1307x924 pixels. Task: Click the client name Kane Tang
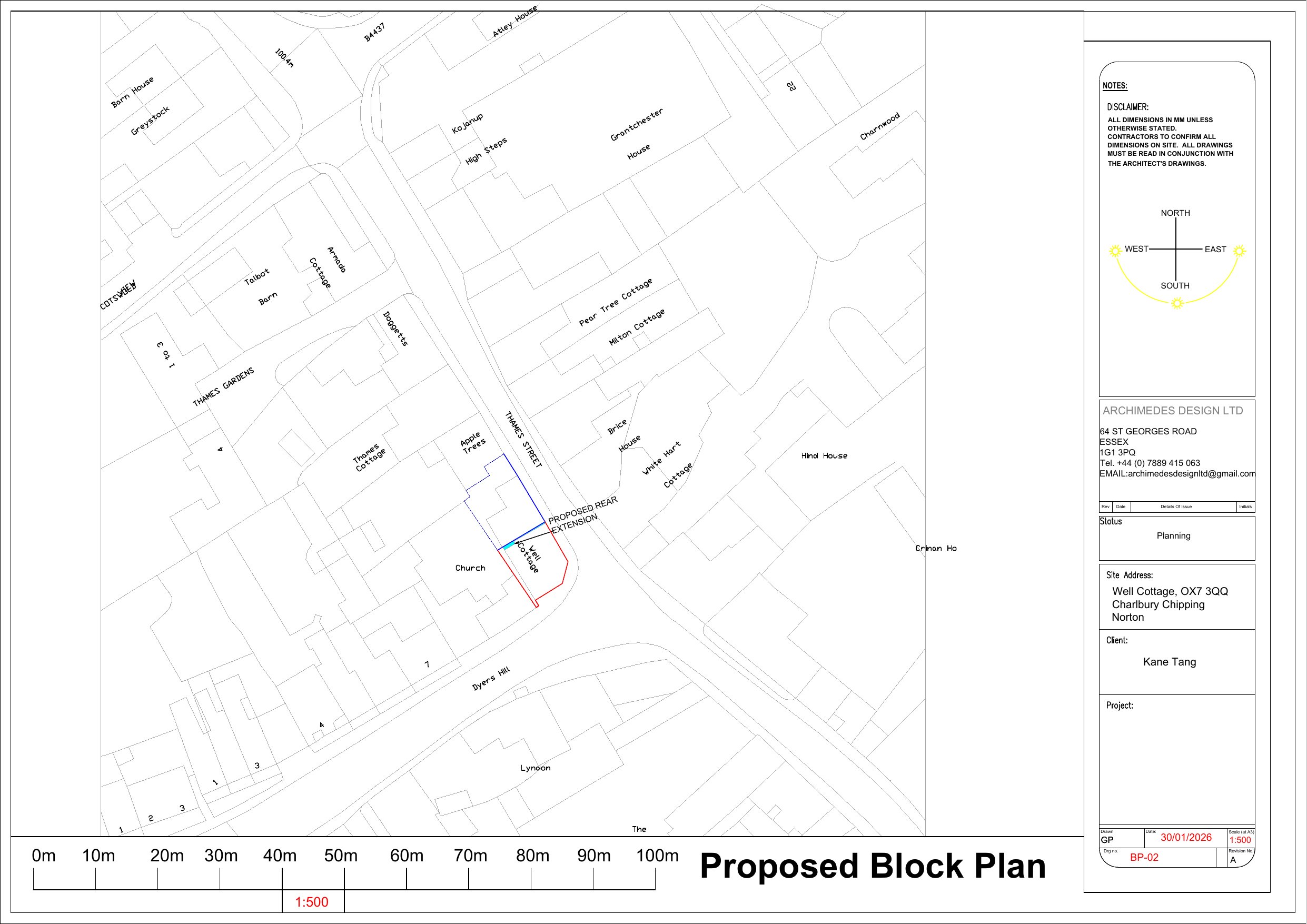[1169, 662]
